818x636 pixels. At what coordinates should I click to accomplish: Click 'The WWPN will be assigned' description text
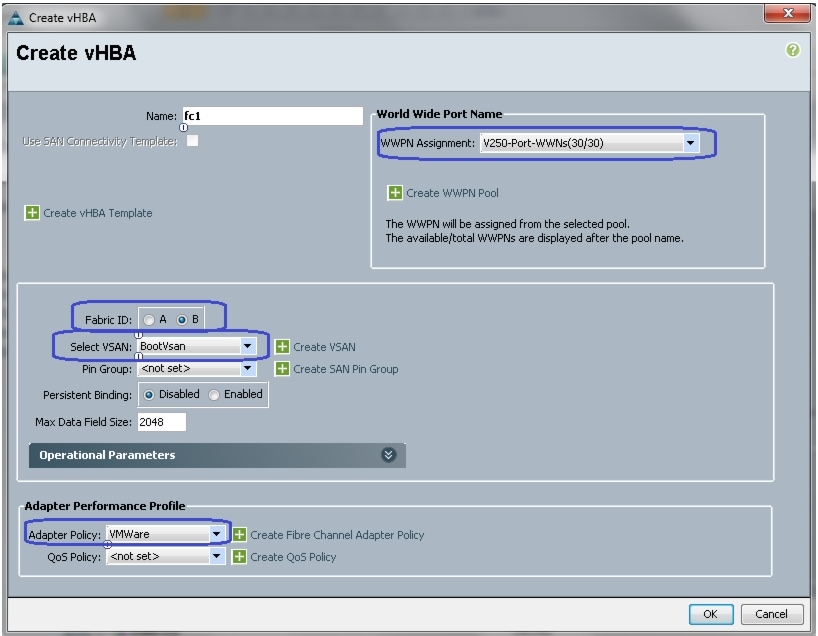click(508, 224)
